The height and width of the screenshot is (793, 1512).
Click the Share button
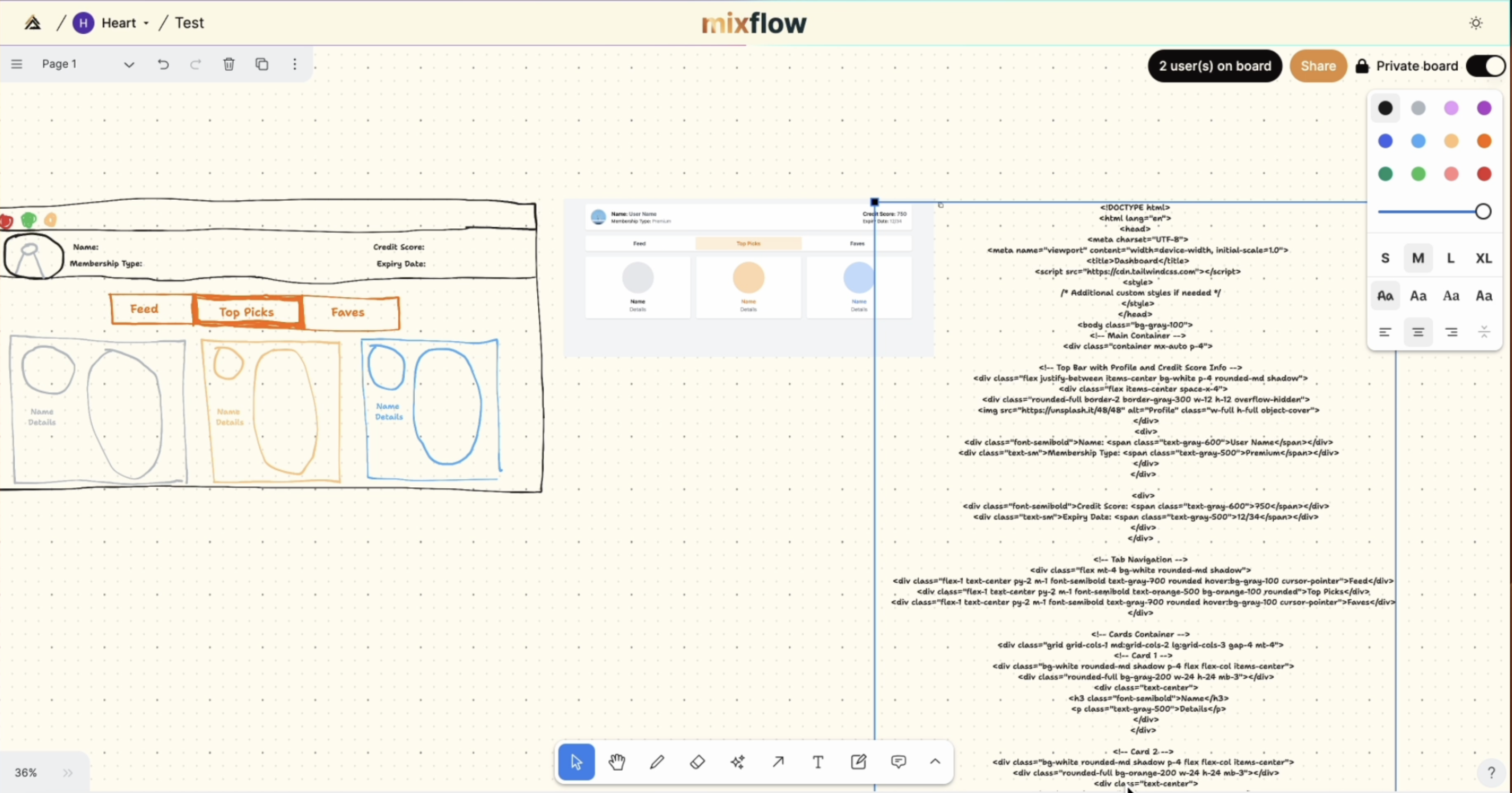coord(1318,66)
